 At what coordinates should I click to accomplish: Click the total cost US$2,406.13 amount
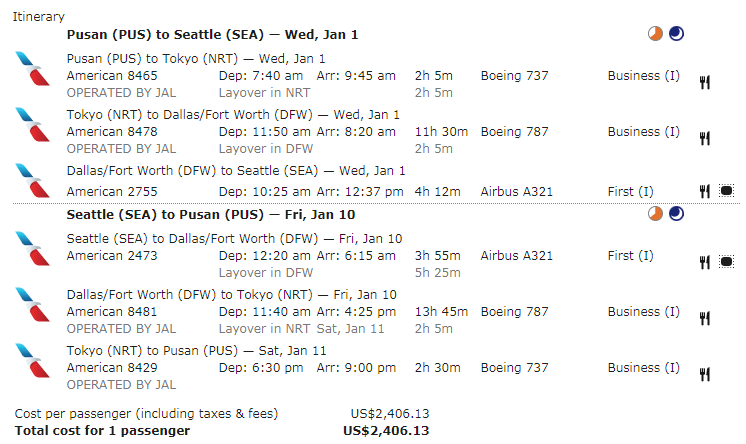point(386,431)
